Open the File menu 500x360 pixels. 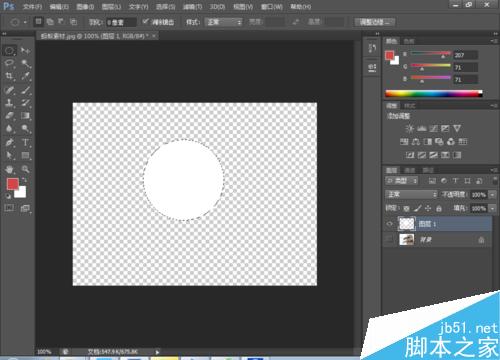tap(32, 7)
